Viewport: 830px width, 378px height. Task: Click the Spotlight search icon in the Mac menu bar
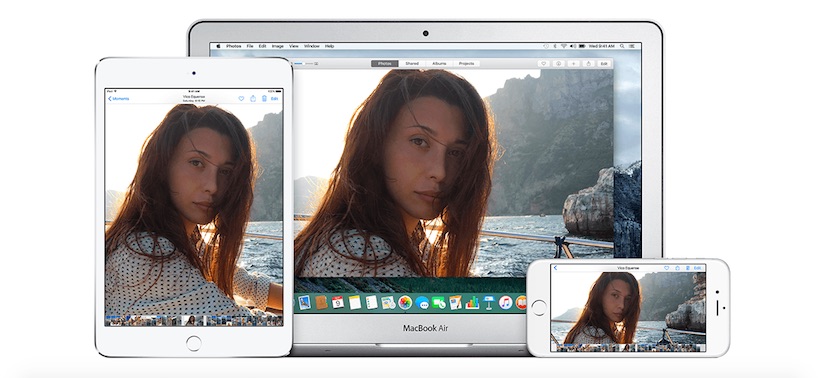tap(621, 46)
